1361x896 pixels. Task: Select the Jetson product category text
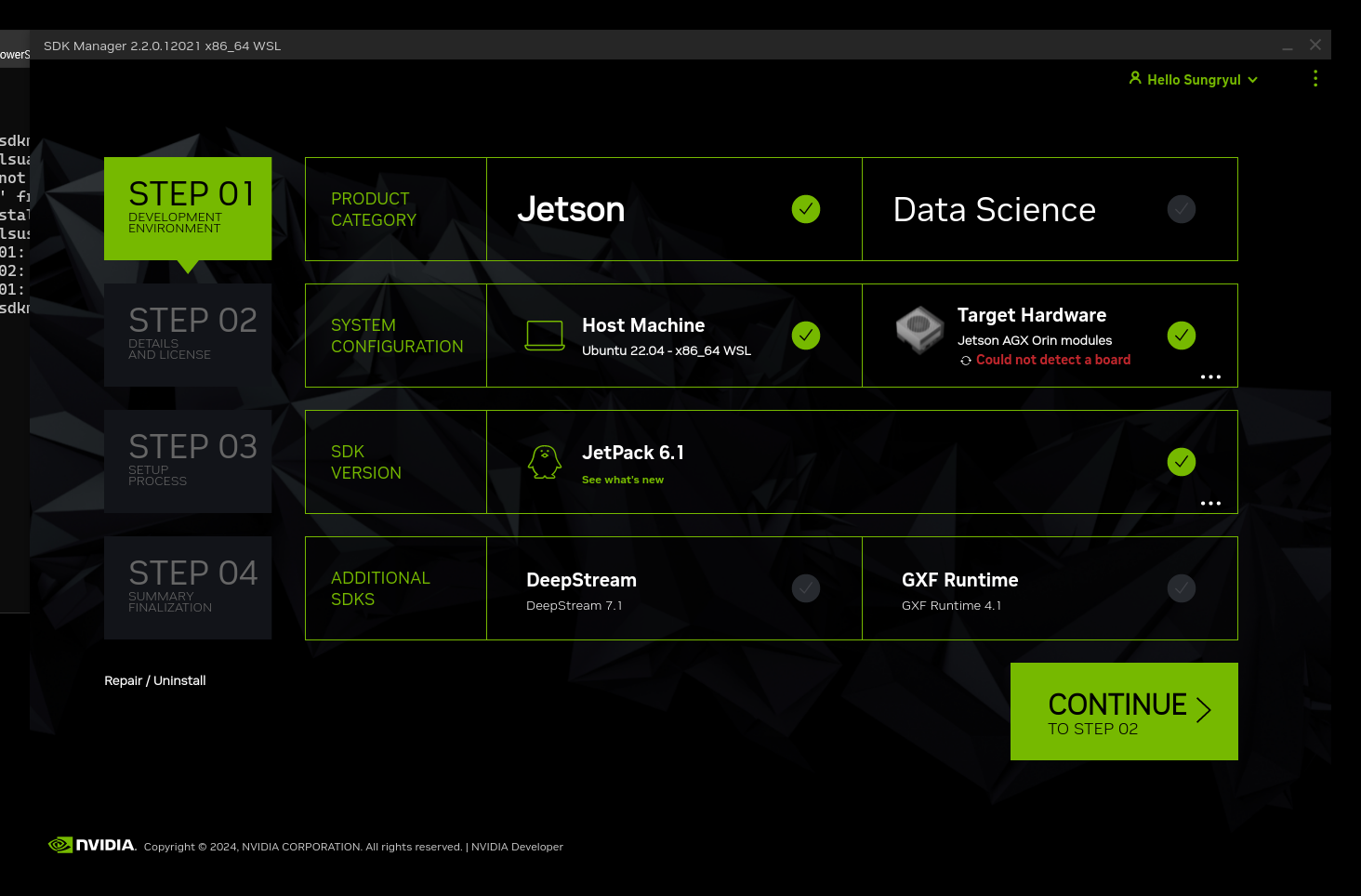pos(571,210)
